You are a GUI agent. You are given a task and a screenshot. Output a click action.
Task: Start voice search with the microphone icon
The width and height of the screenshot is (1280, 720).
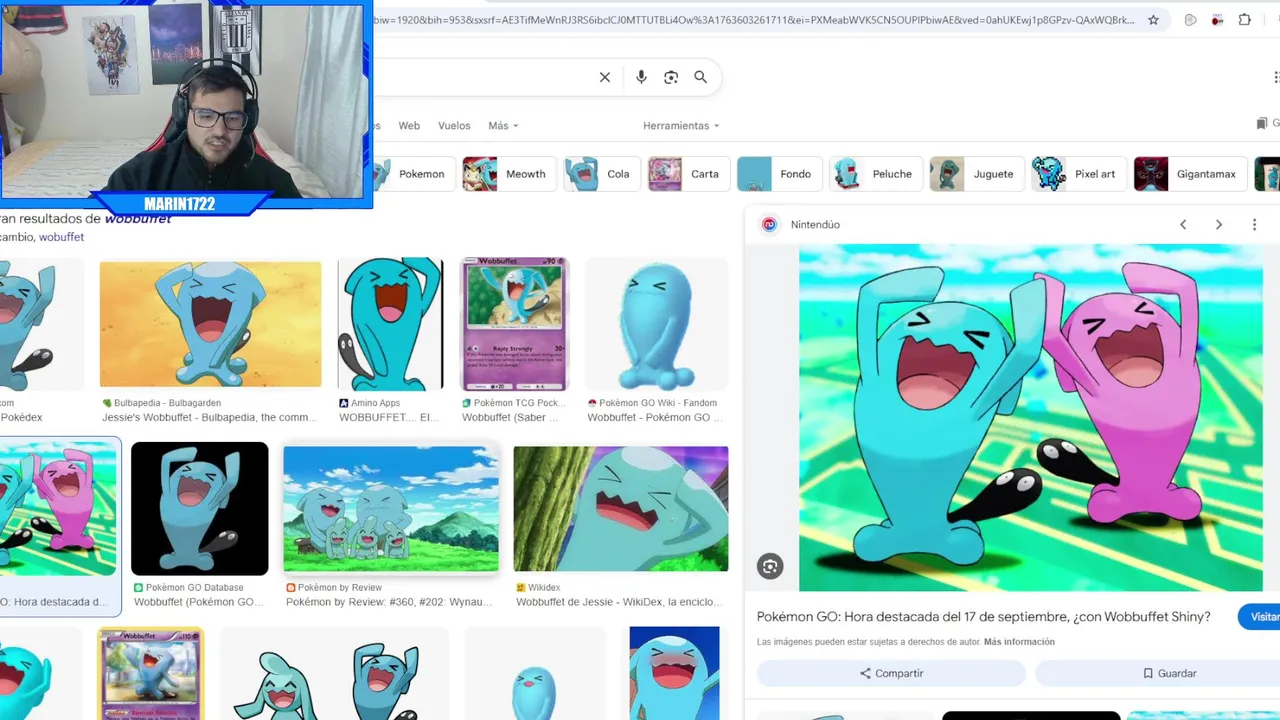pos(641,77)
